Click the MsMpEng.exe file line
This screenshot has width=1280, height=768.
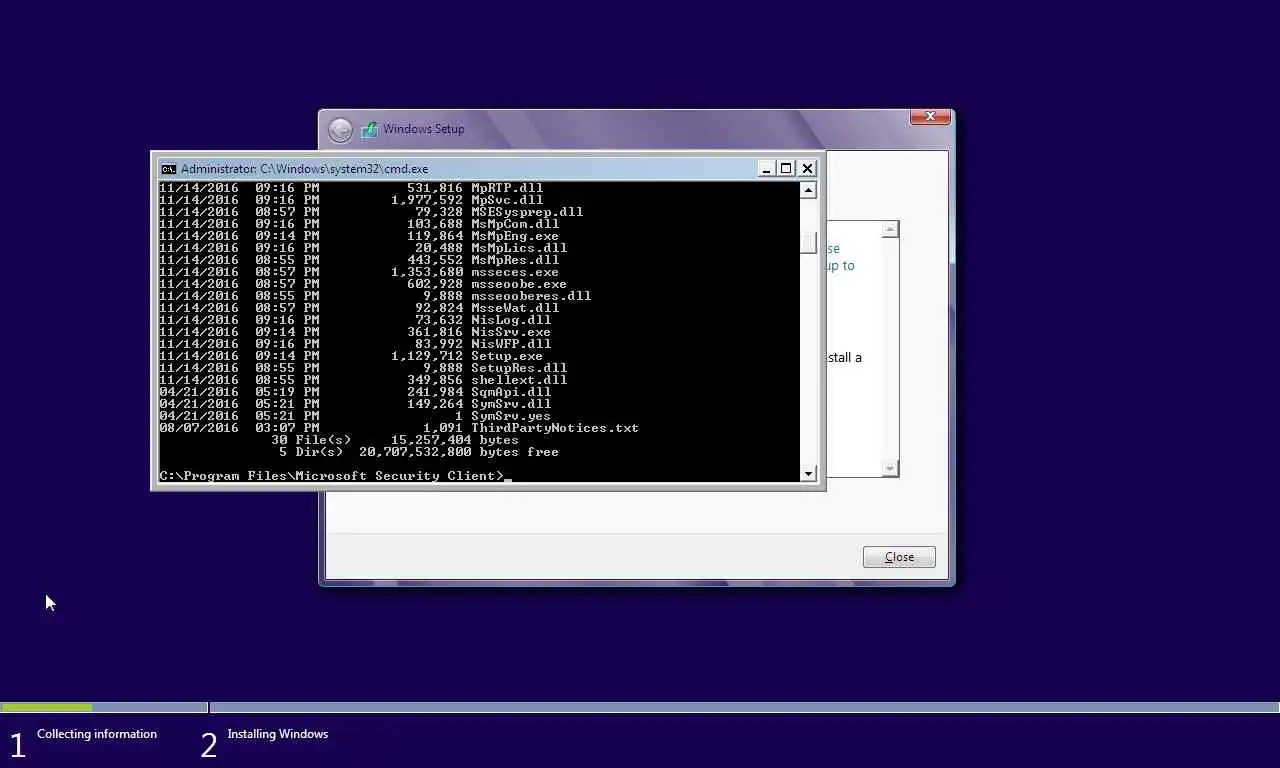pyautogui.click(x=359, y=236)
